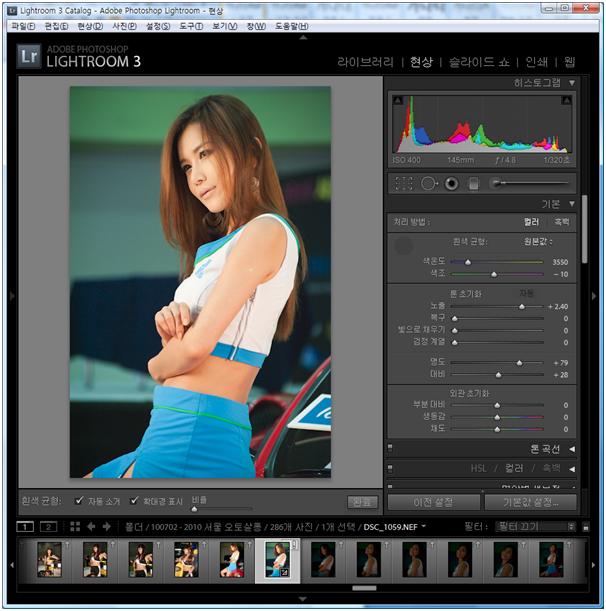Collapse the 히스토그램 panel
This screenshot has height=611, width=606.
coord(572,83)
